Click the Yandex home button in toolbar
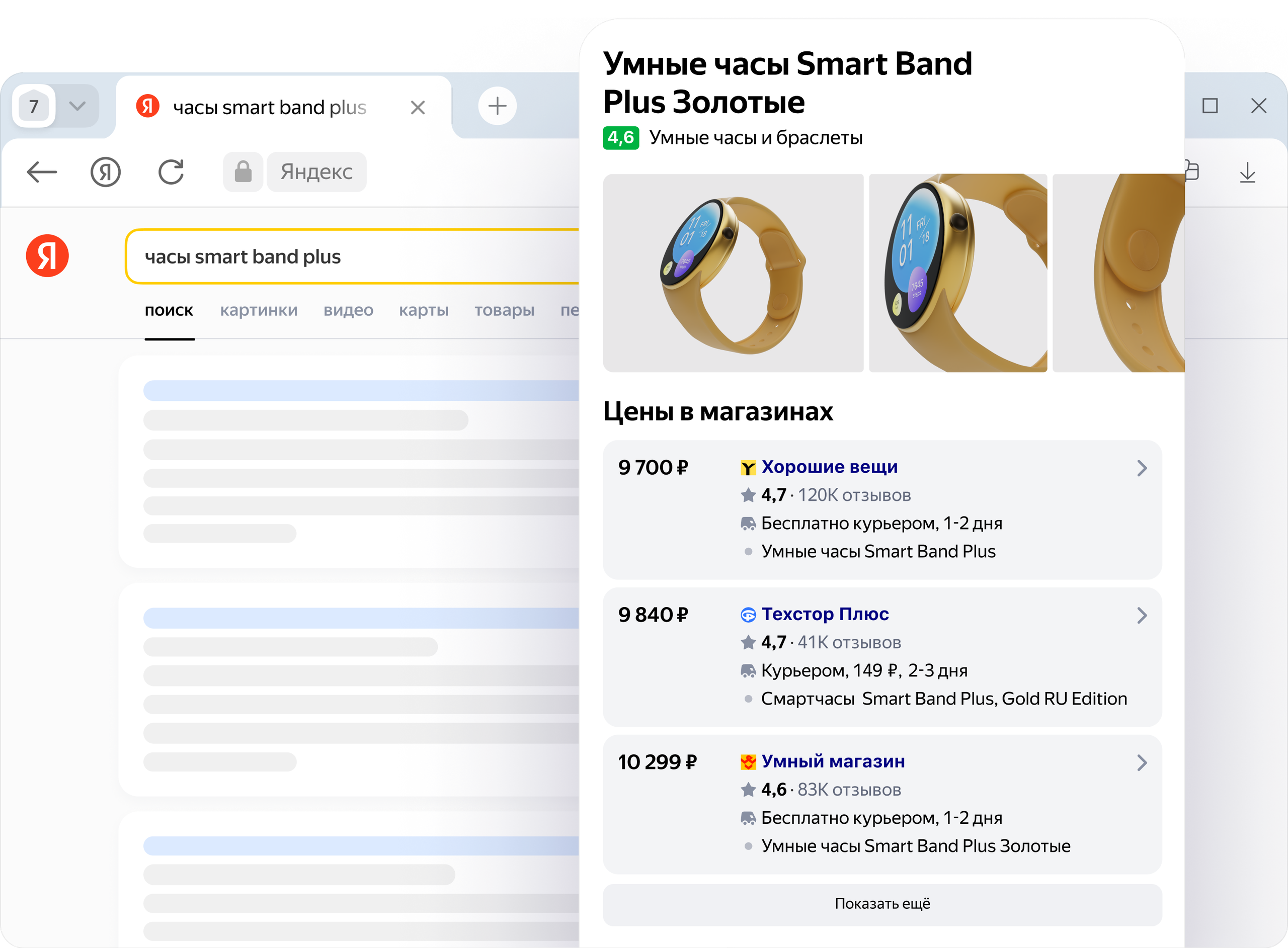The image size is (1288, 948). click(106, 171)
